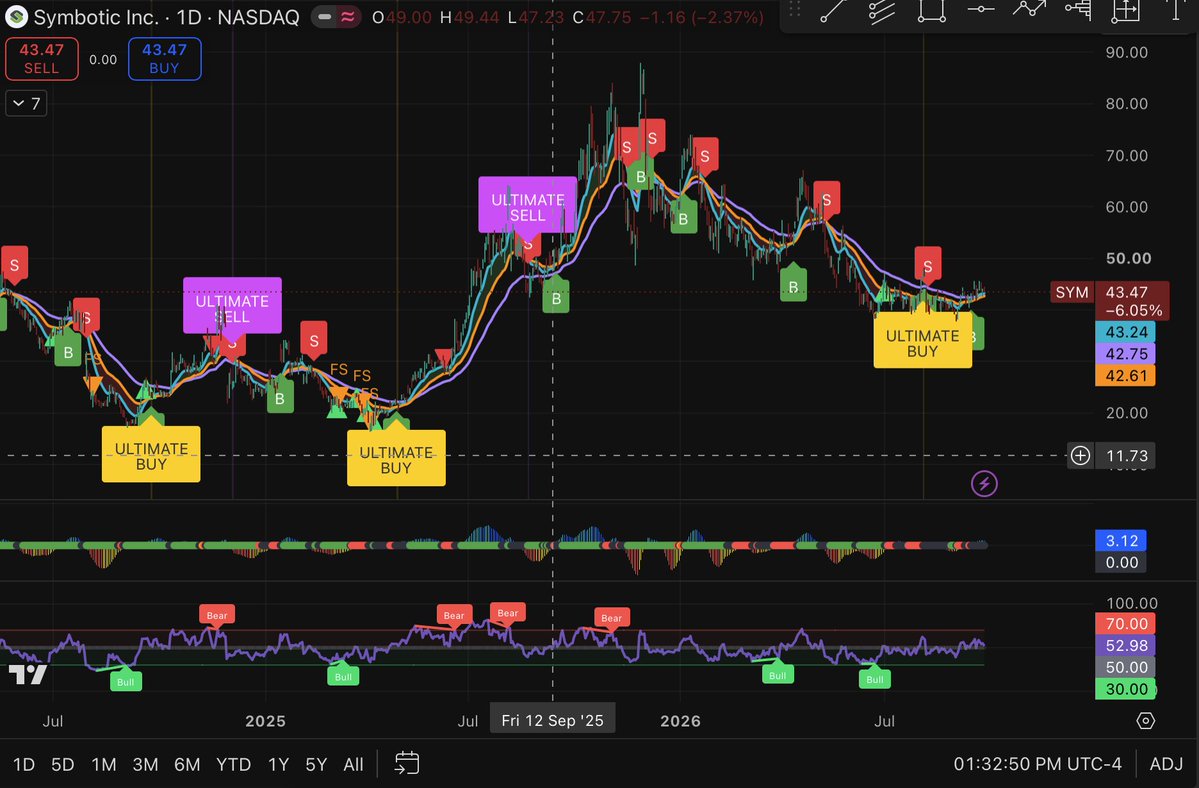The width and height of the screenshot is (1199, 788).
Task: Click the ULTIMATE SELL label near Sep 2025
Action: [528, 205]
